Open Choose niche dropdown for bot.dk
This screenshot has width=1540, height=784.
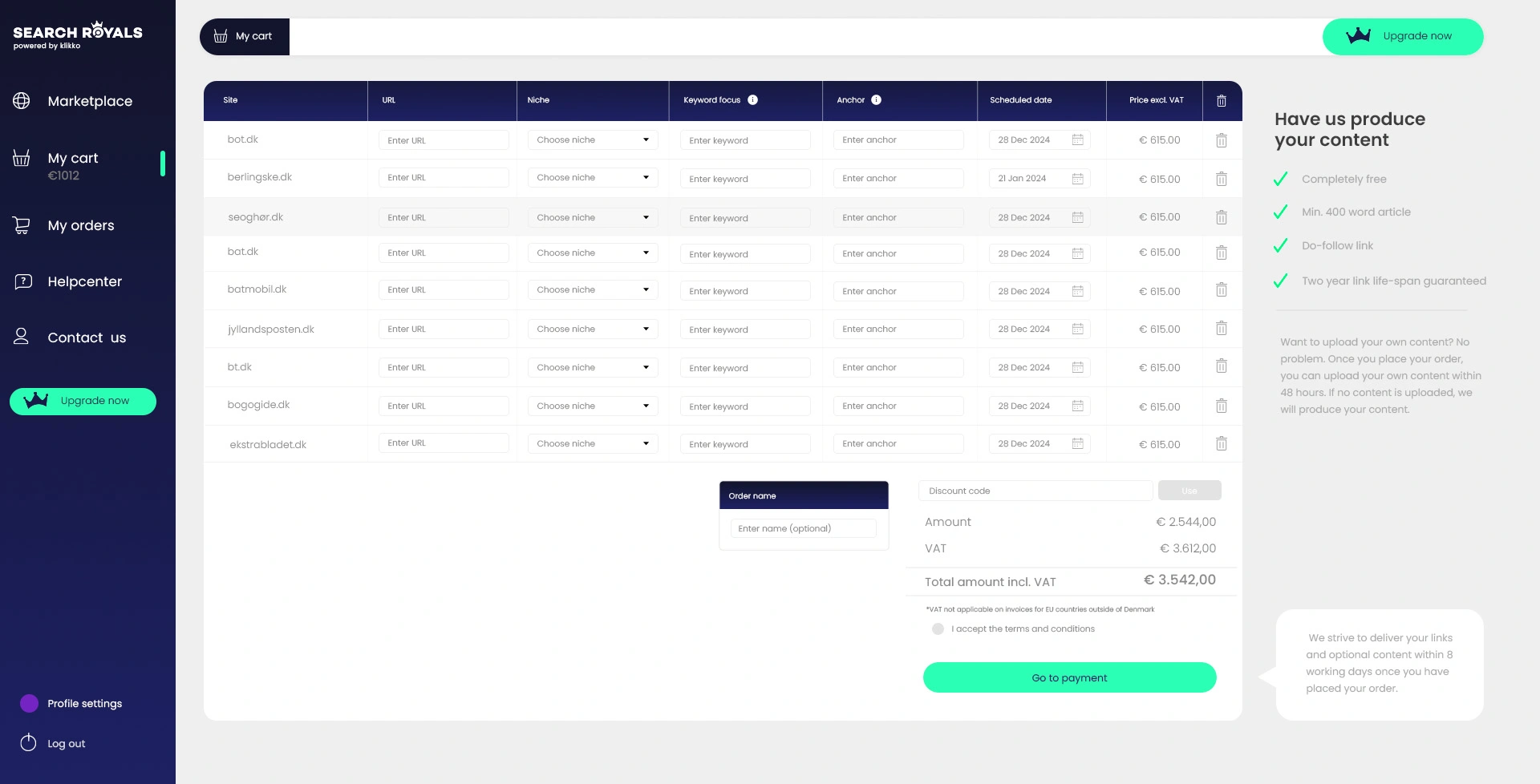pos(593,139)
